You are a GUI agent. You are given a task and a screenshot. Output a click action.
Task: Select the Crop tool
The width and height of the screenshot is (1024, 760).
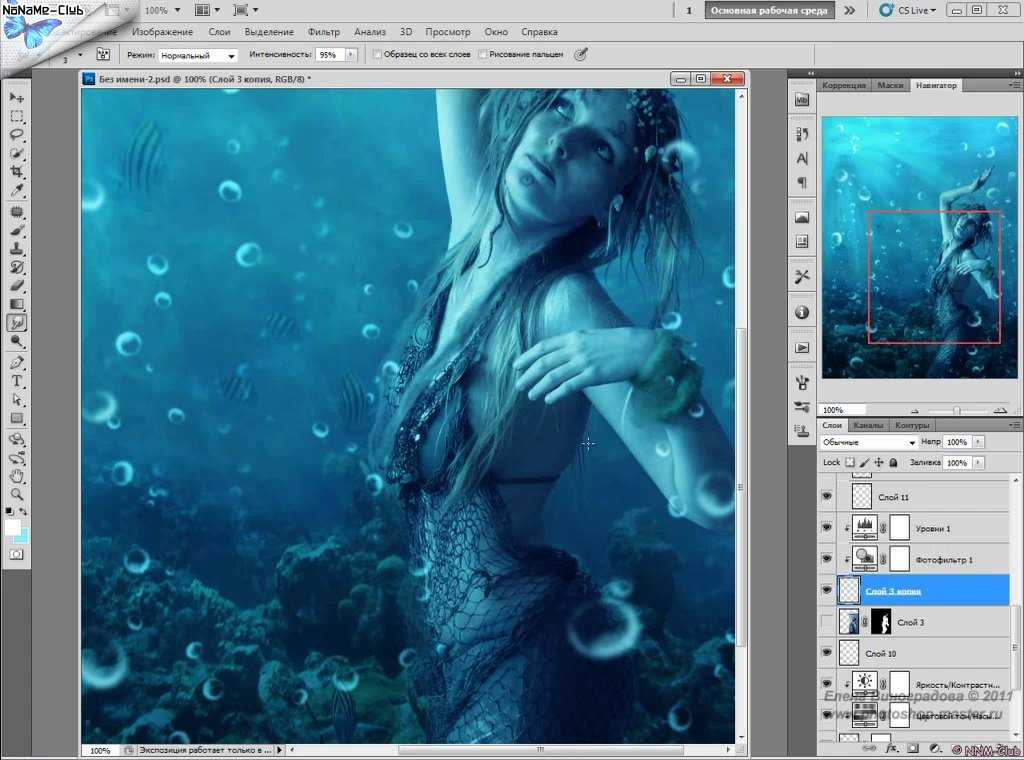click(x=16, y=172)
